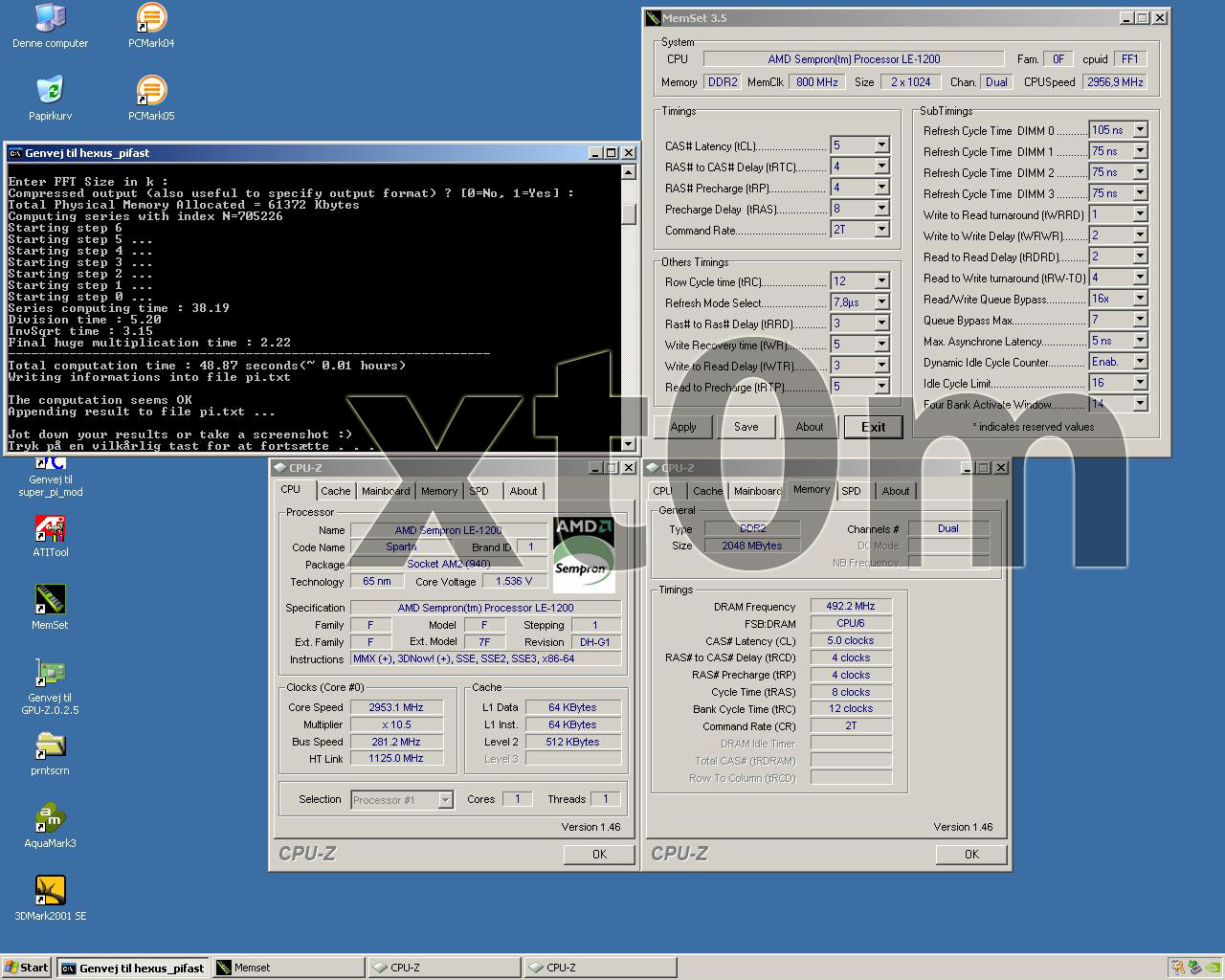The width and height of the screenshot is (1225, 980).
Task: Switch to Genvej til hexus_pifast taskbar item
Action: (133, 968)
